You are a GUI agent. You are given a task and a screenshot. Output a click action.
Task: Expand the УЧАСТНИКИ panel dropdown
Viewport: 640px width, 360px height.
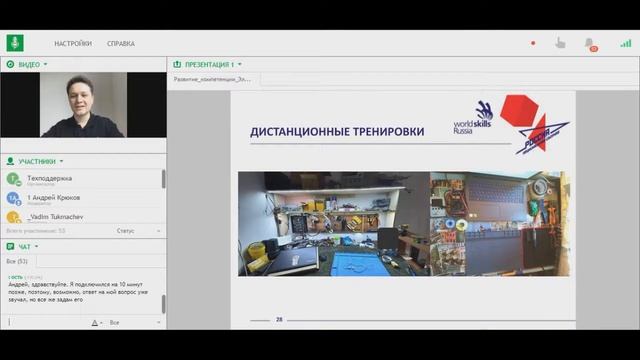pos(61,161)
